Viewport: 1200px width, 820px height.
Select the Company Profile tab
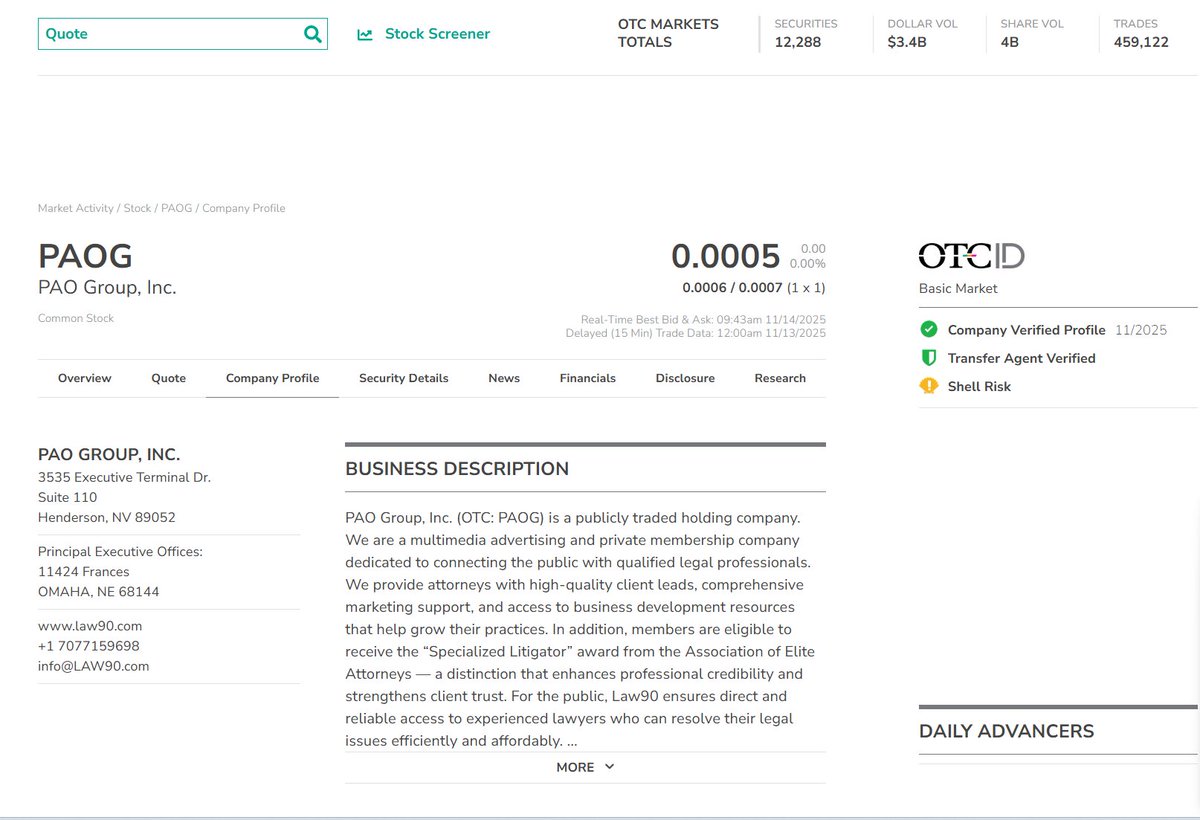coord(273,378)
